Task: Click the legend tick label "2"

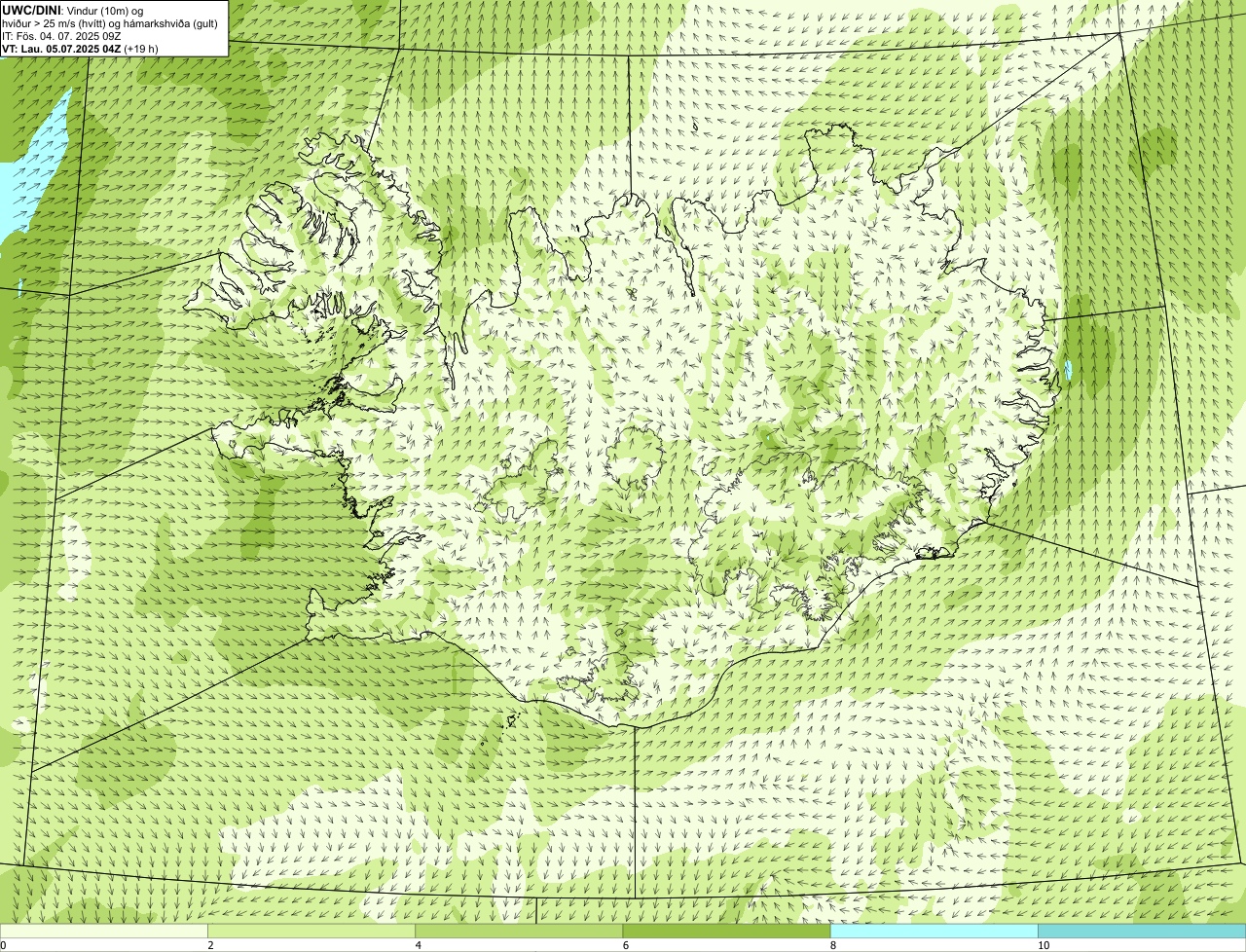Action: (210, 945)
